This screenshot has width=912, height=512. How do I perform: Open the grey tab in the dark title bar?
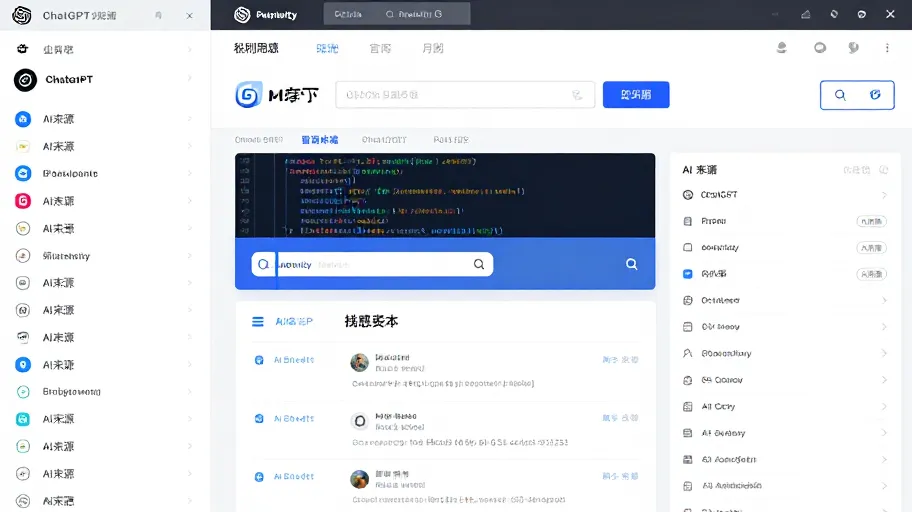[348, 14]
